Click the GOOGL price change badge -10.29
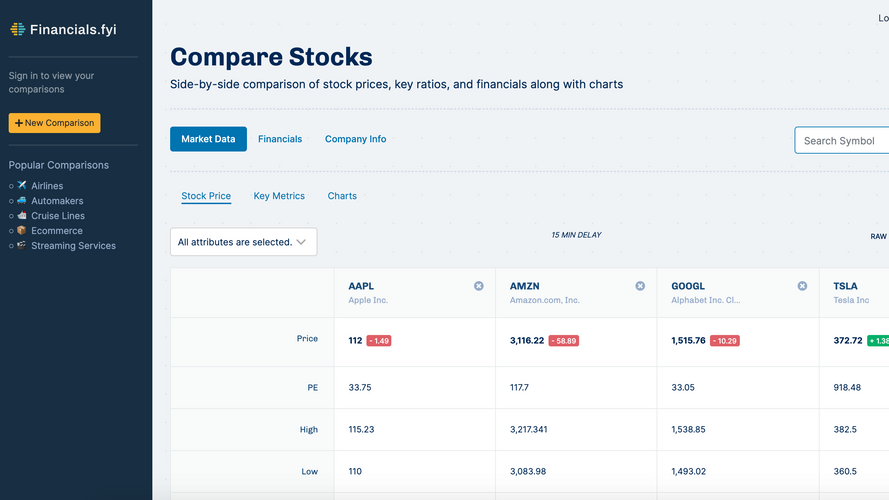Image resolution: width=889 pixels, height=500 pixels. click(x=725, y=341)
